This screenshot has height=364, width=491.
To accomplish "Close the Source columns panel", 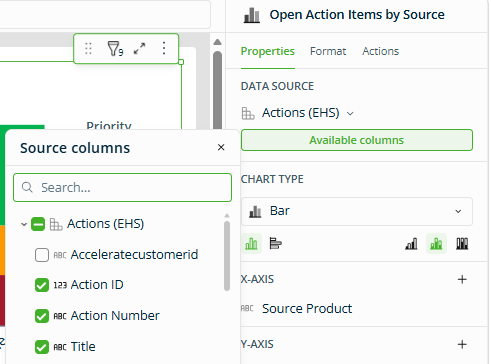I will pos(221,147).
